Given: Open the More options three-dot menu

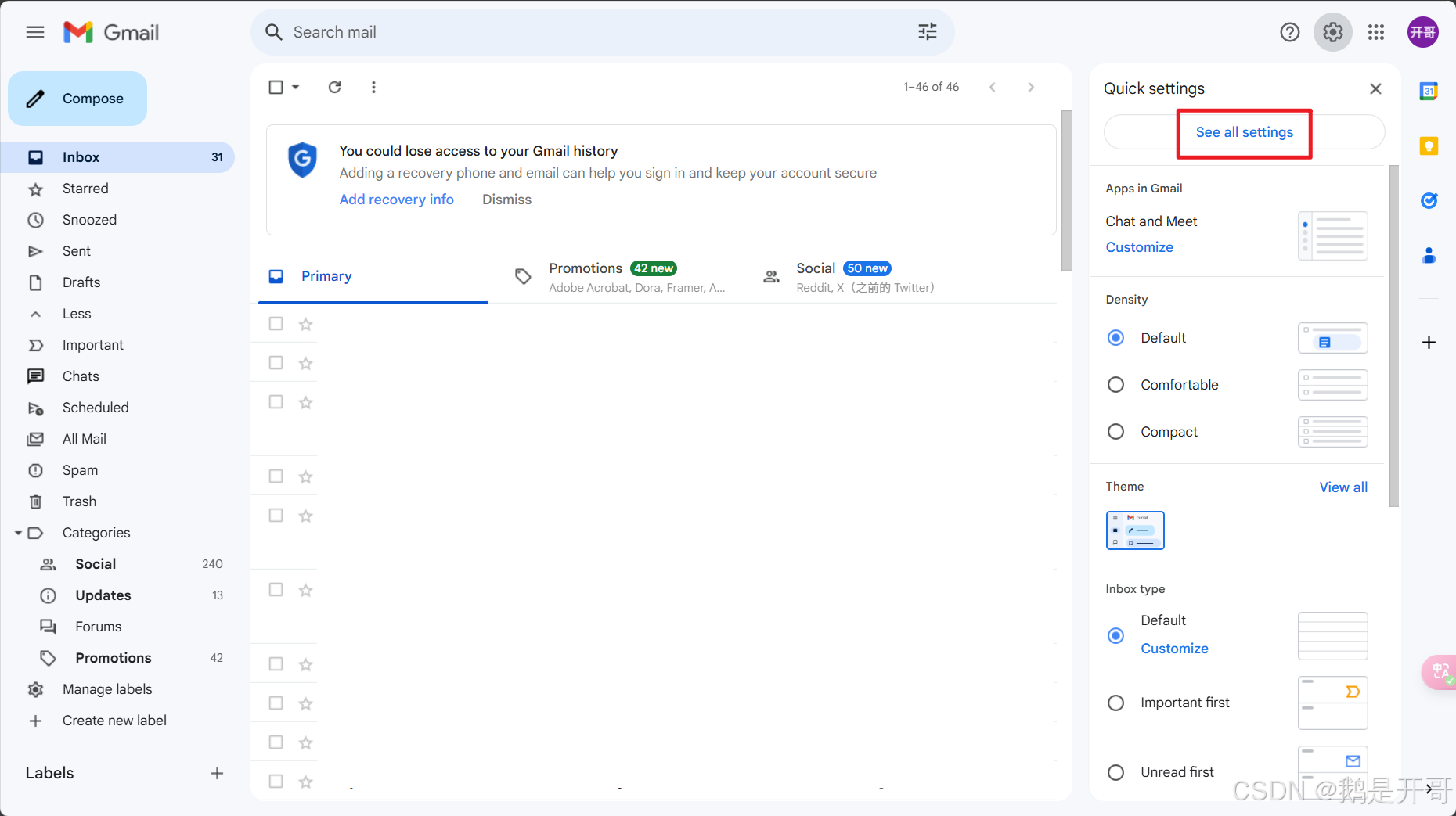Looking at the screenshot, I should (373, 87).
